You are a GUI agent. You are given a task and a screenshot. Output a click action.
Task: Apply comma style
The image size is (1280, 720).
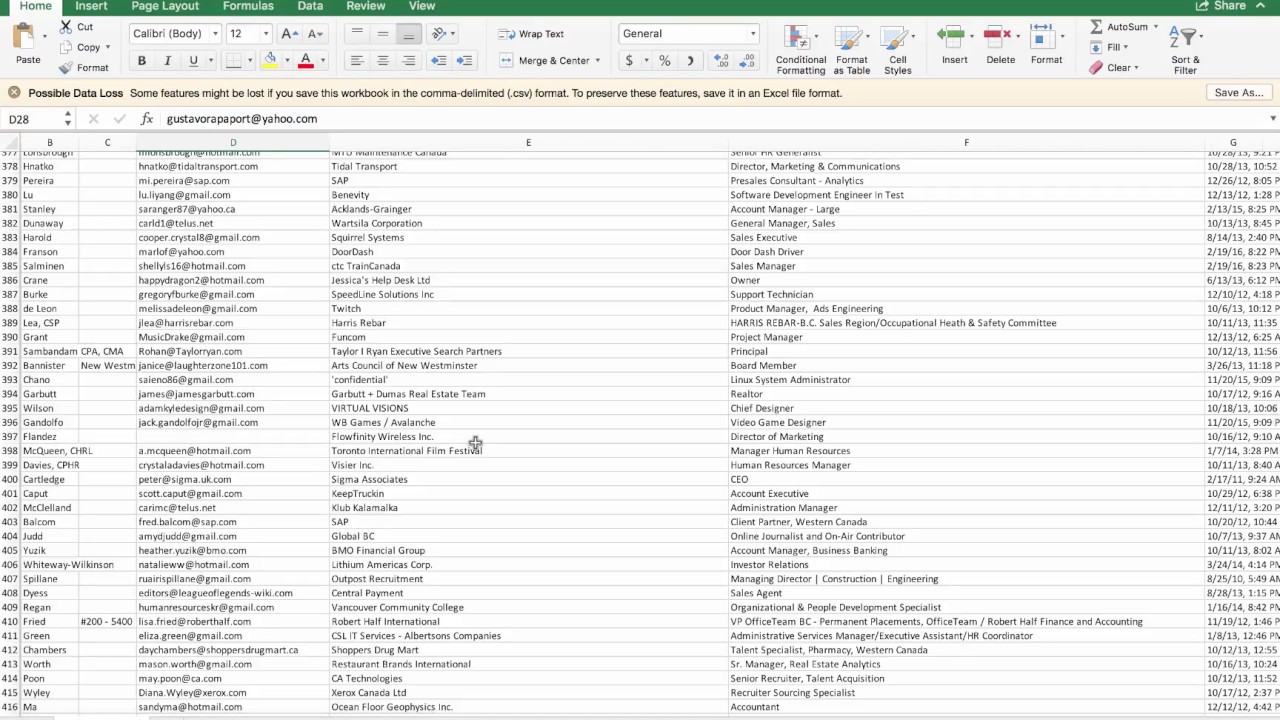click(x=690, y=61)
